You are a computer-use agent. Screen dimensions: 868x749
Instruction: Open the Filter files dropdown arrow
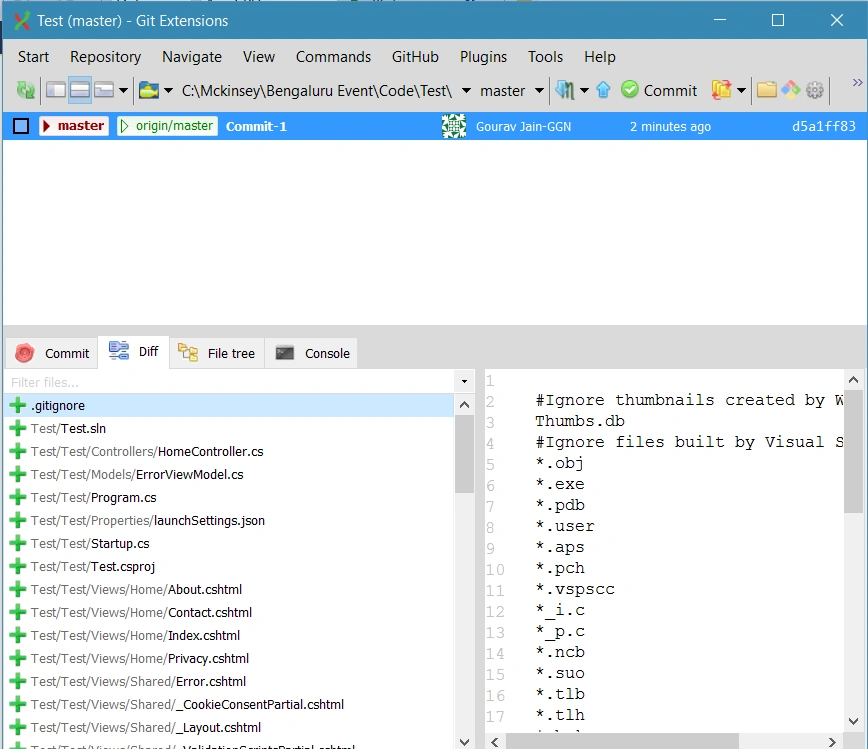[x=464, y=381]
